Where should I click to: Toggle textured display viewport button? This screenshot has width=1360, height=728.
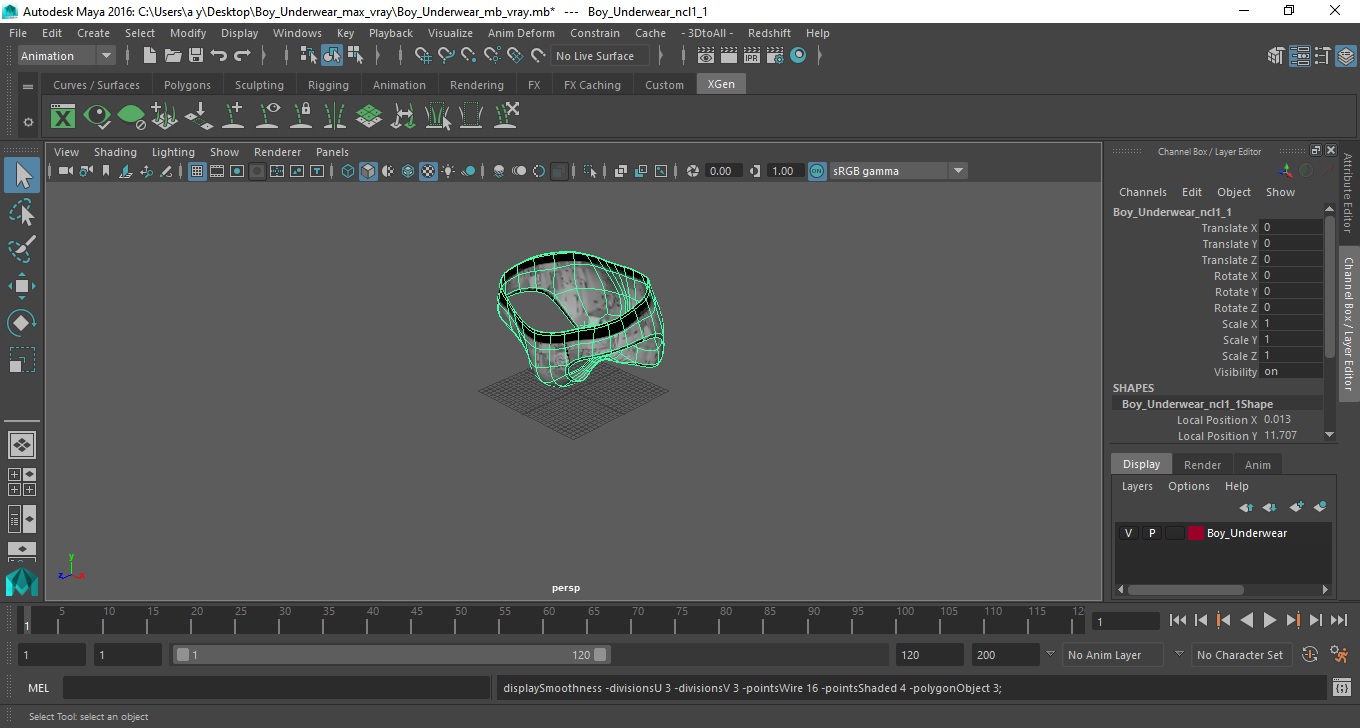click(428, 171)
